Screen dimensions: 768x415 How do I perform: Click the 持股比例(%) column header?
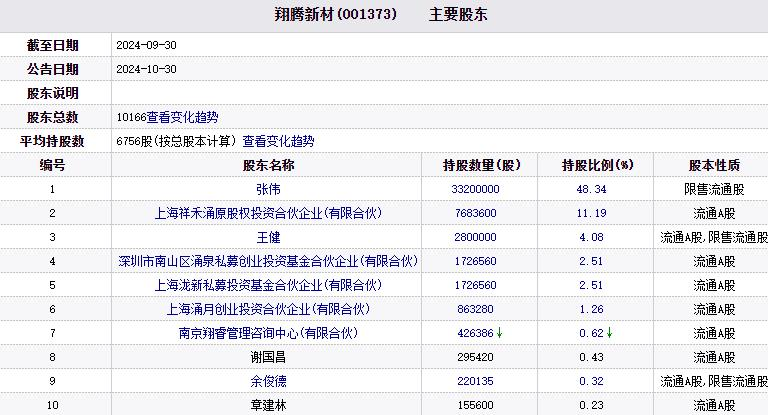click(x=598, y=165)
